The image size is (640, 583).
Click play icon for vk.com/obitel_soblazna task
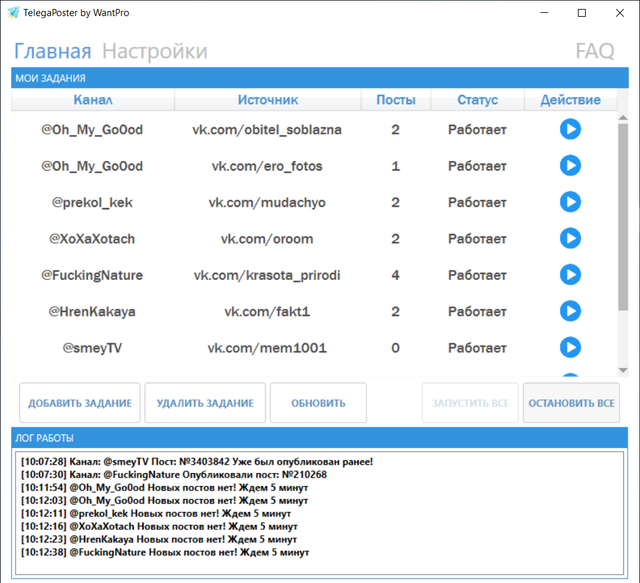(x=570, y=129)
